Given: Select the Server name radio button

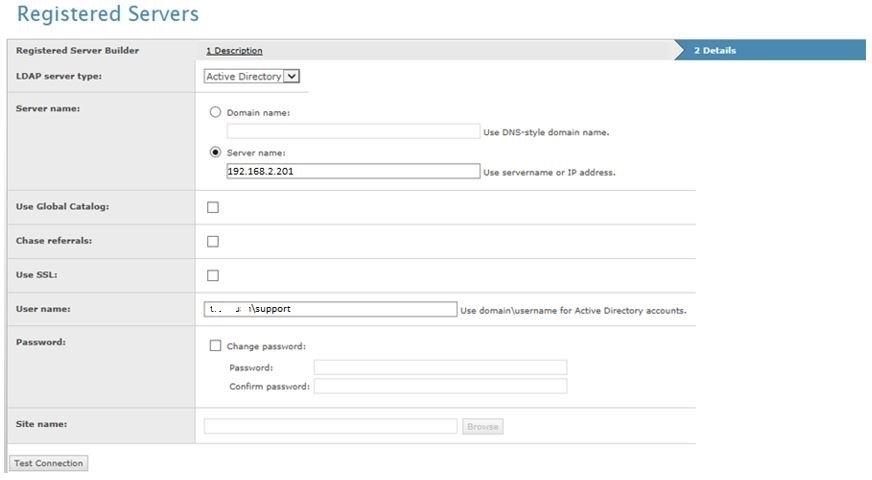Looking at the screenshot, I should point(214,153).
